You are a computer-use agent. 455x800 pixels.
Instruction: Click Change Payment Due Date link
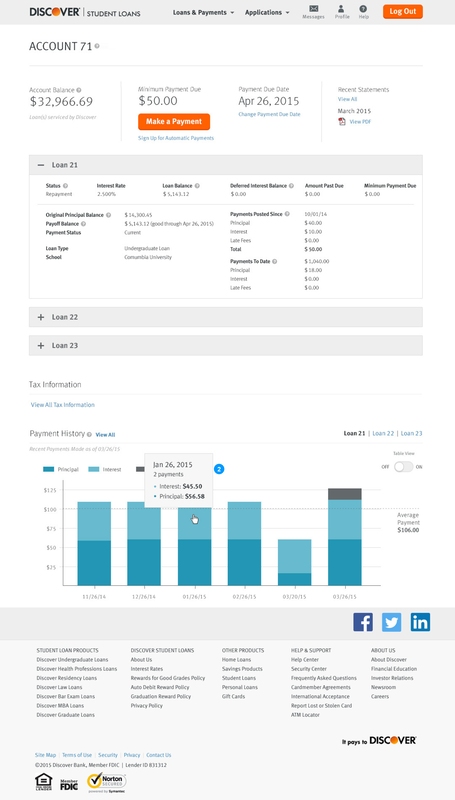[x=269, y=114]
